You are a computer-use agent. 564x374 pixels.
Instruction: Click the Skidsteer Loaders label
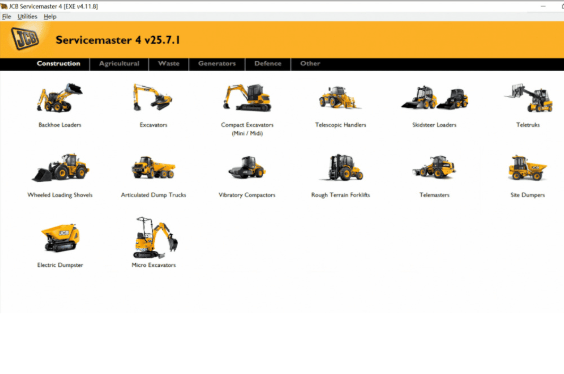pyautogui.click(x=434, y=125)
